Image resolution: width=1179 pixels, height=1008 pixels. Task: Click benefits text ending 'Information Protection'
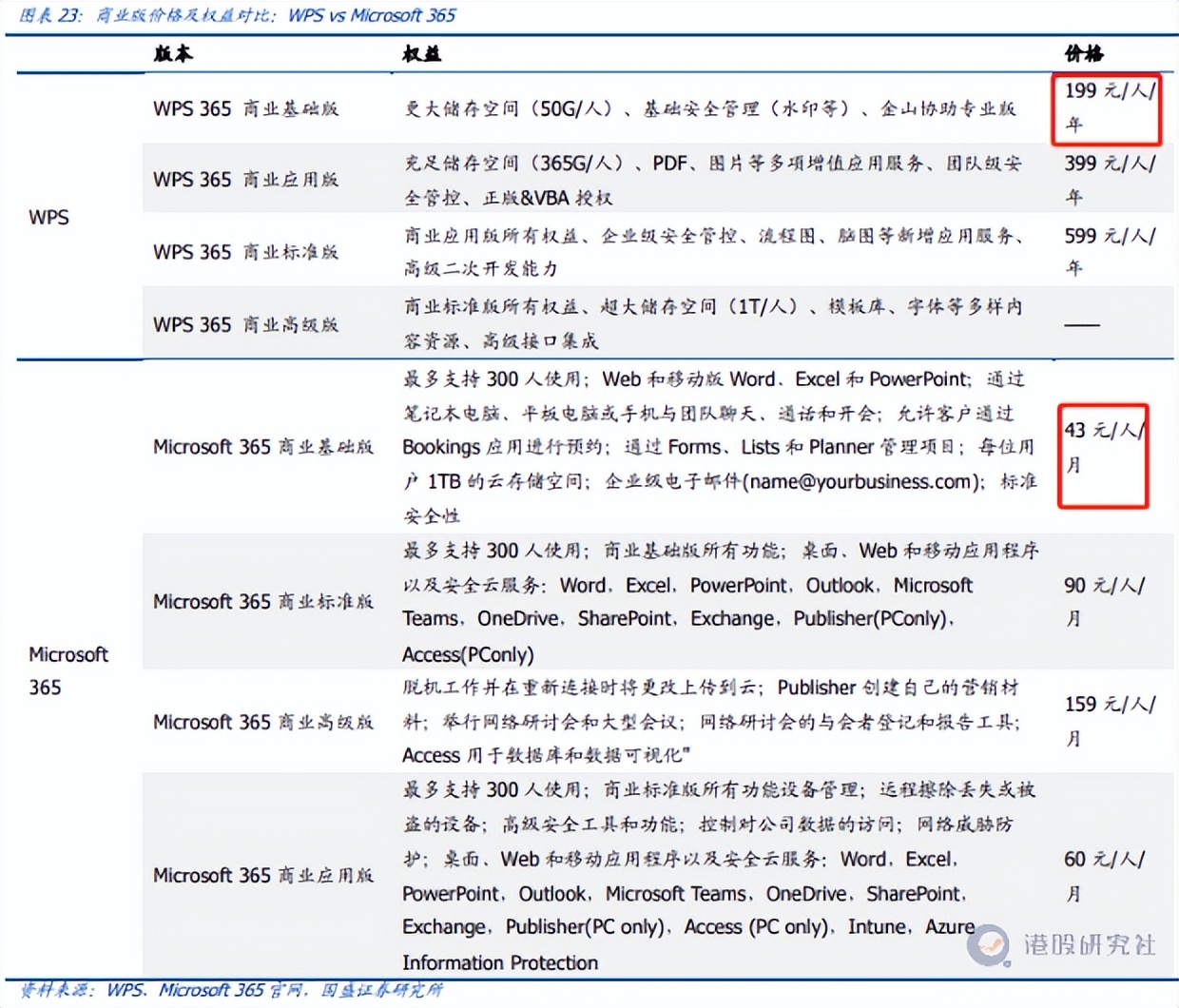[719, 876]
